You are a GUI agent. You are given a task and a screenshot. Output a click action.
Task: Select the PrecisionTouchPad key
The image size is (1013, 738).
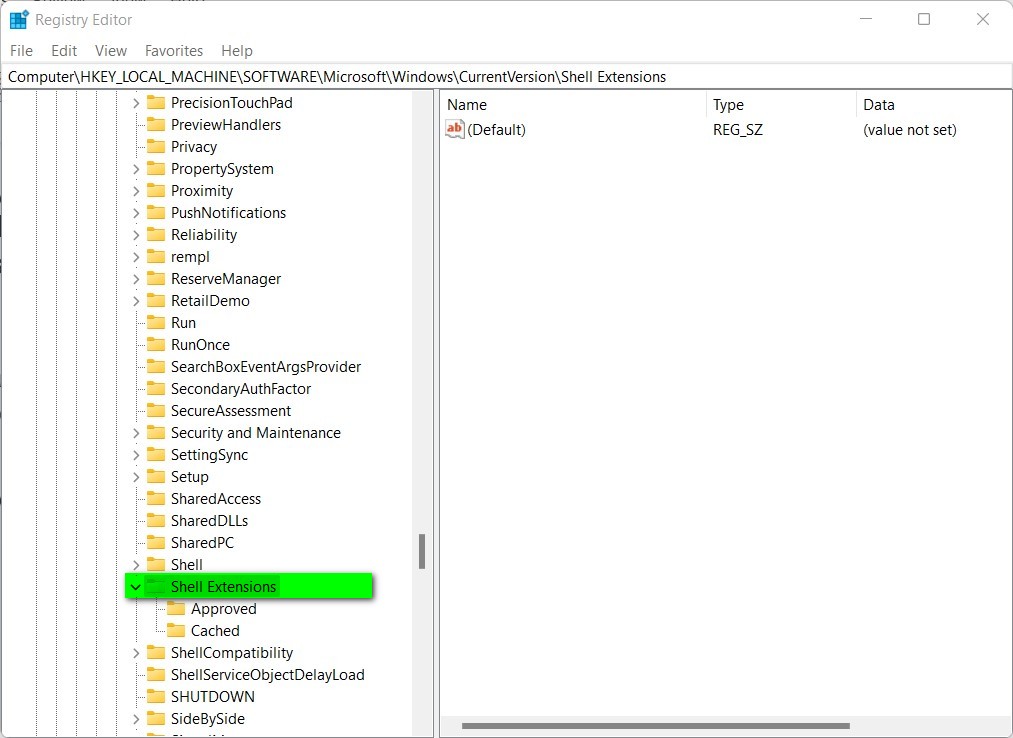pos(231,103)
